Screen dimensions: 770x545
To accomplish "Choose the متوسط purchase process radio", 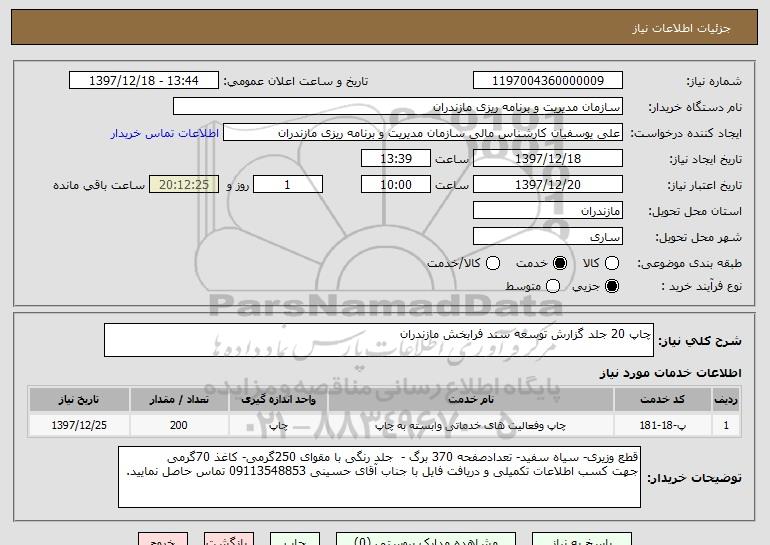I will click(x=553, y=286).
